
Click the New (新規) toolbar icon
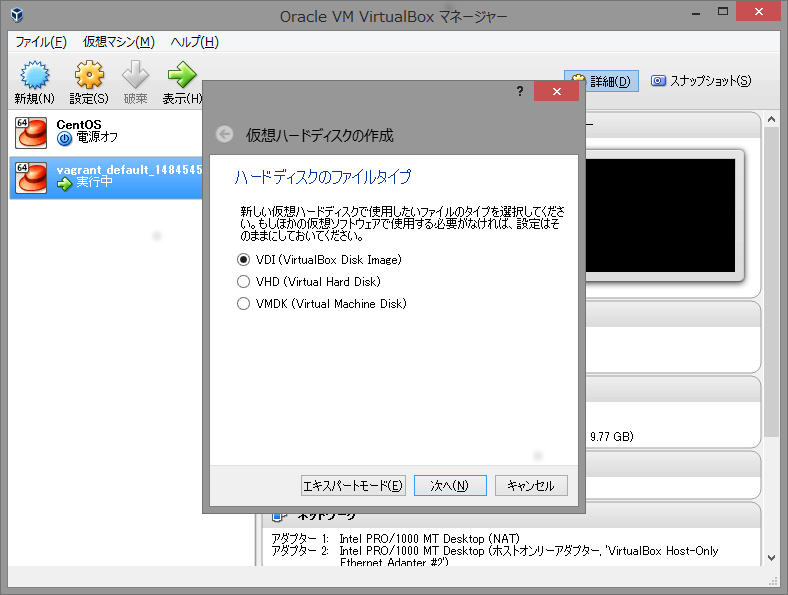coord(34,75)
